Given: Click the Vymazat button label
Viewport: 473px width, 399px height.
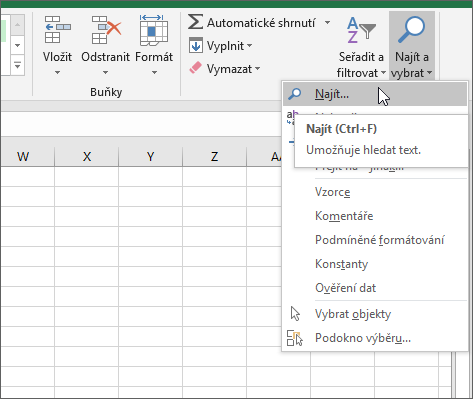Looking at the screenshot, I should [229, 69].
